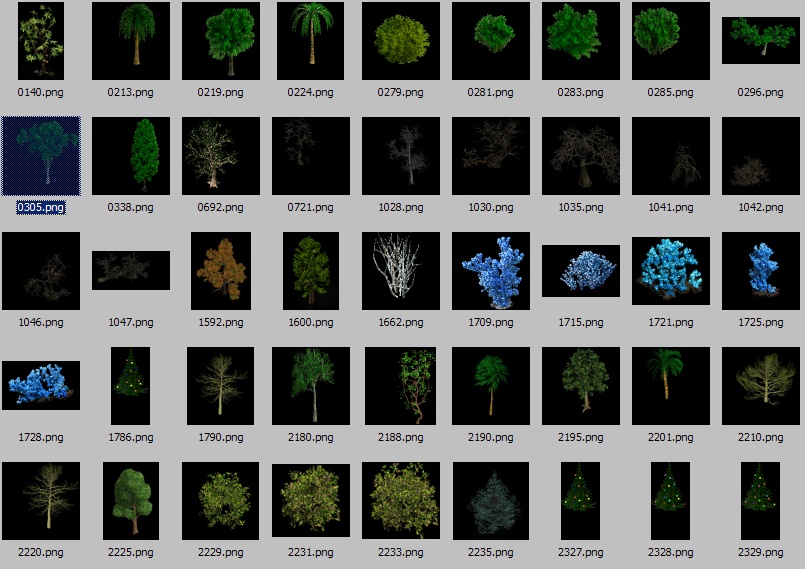Select the 2188.png twisted vine tree
The height and width of the screenshot is (569, 805).
coord(401,386)
